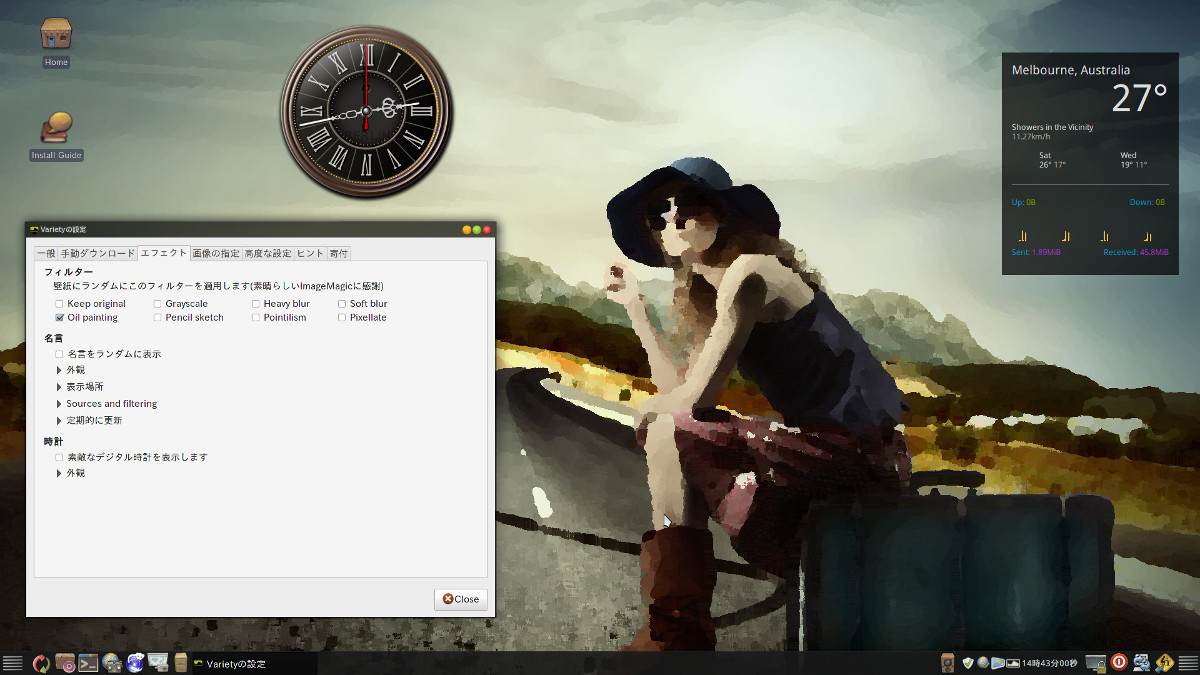The width and height of the screenshot is (1200, 675).
Task: Launch the package box with disc icon
Action: coord(65,662)
